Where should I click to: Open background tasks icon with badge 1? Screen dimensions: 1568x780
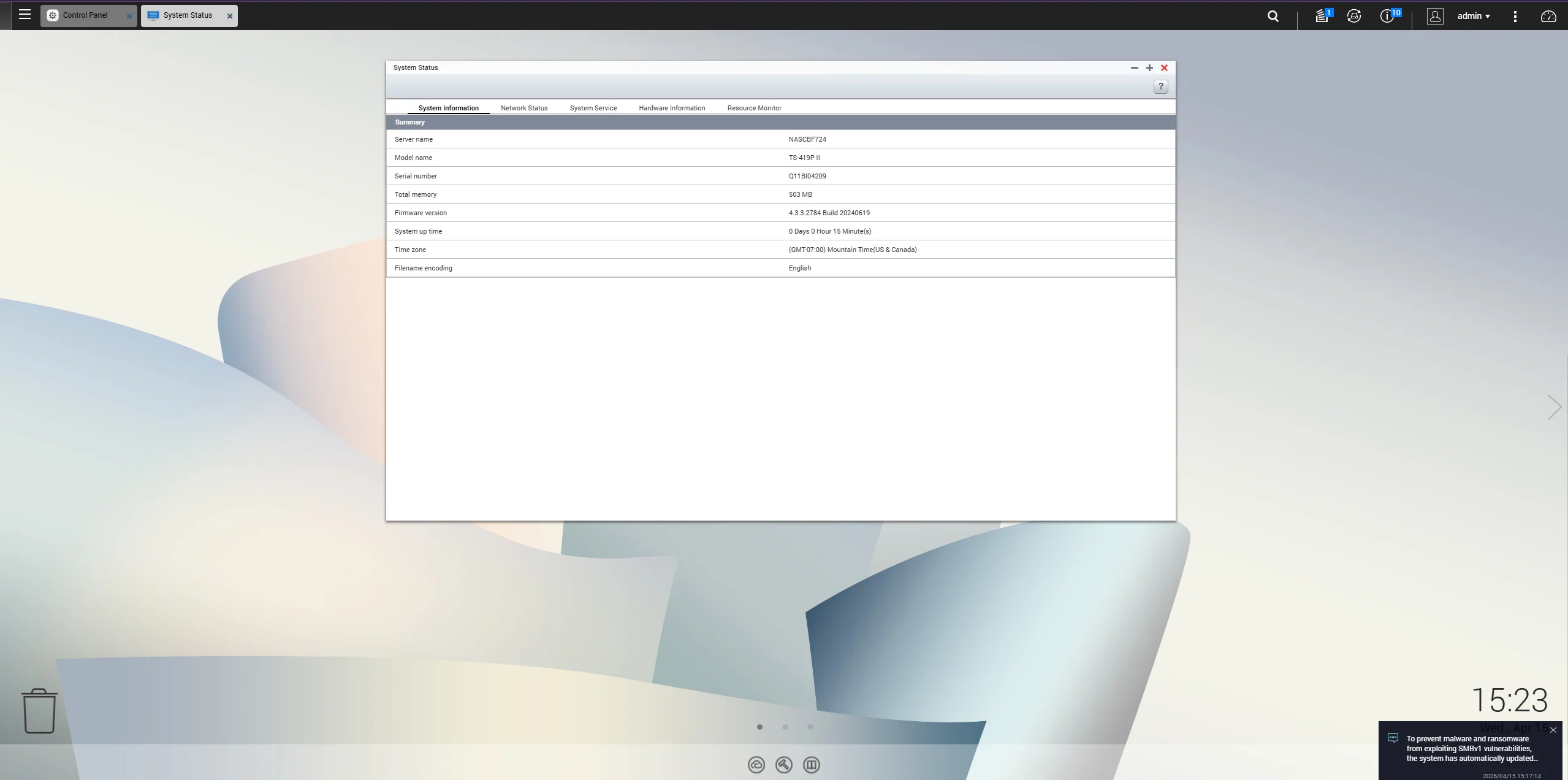tap(1323, 16)
